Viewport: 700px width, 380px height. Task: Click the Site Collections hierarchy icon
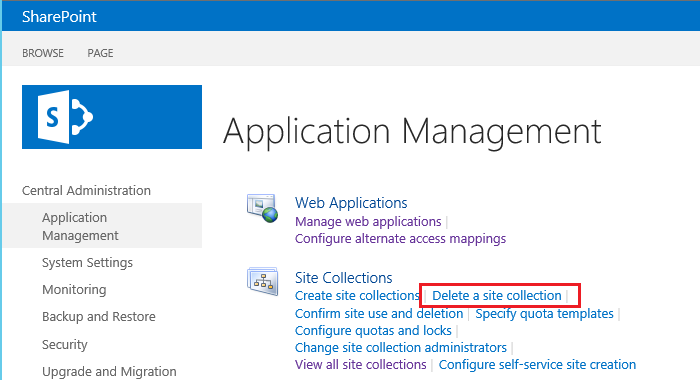tap(262, 281)
